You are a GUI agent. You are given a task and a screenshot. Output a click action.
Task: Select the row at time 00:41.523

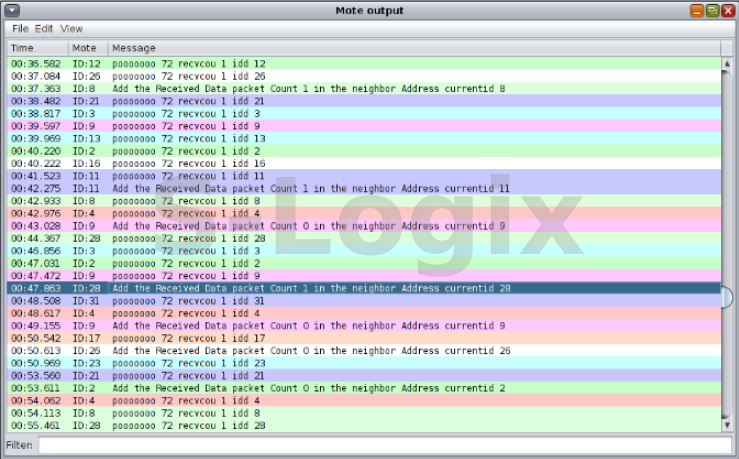click(x=364, y=176)
